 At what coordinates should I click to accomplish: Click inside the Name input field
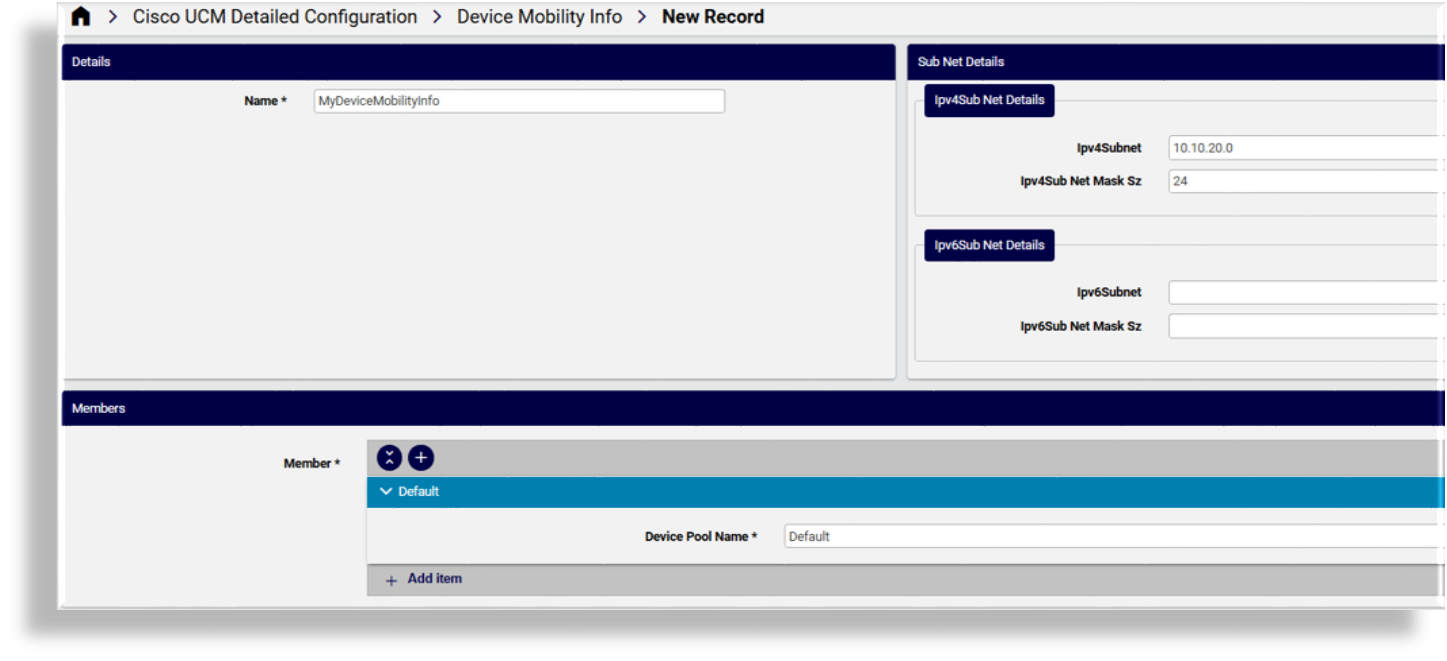coord(518,100)
